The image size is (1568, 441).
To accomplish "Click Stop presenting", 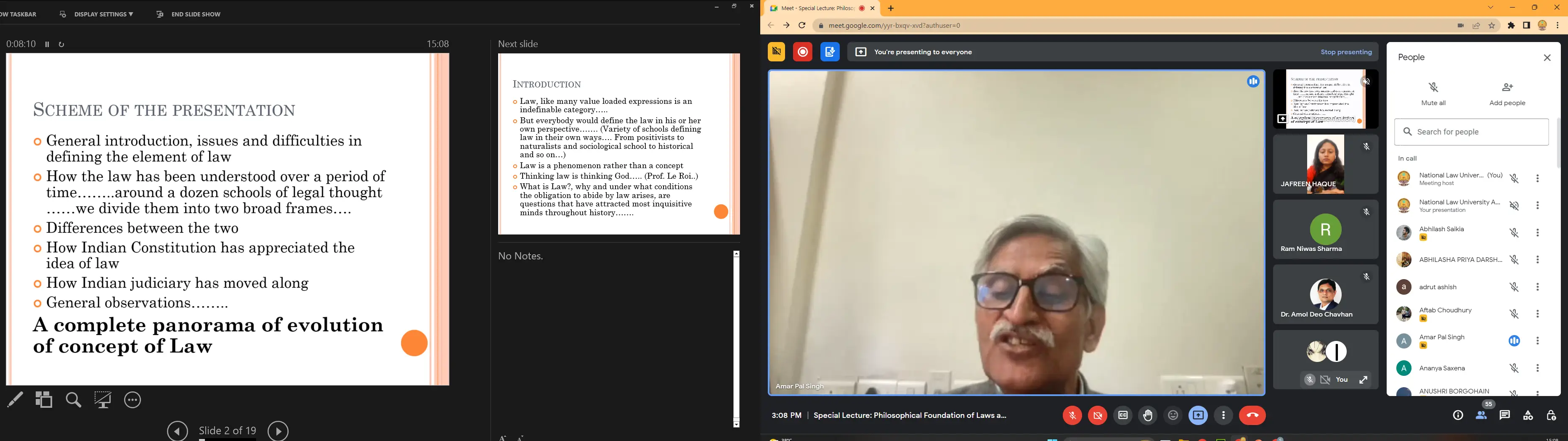I will (x=1345, y=52).
